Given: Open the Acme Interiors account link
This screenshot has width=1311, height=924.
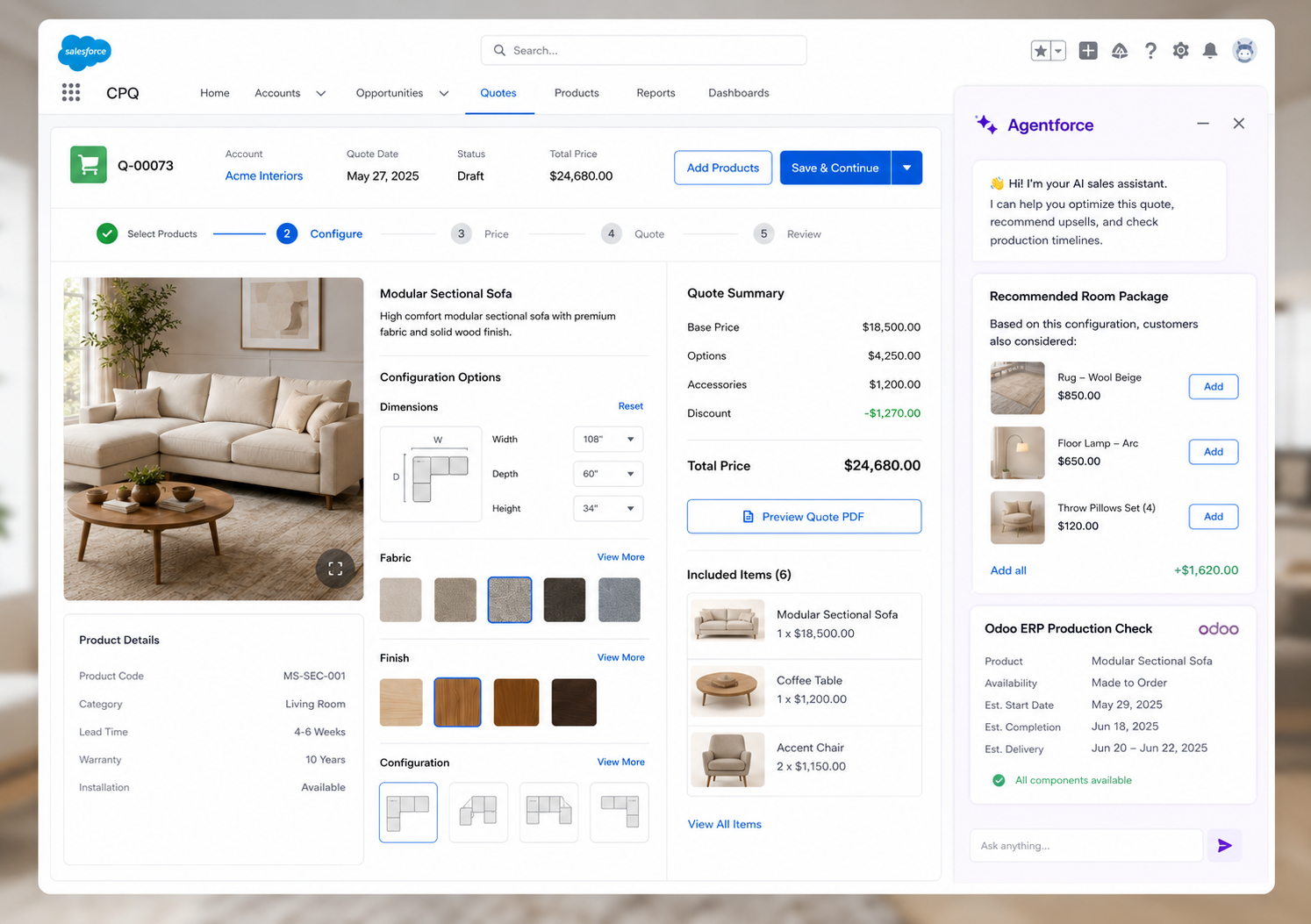Looking at the screenshot, I should [x=264, y=175].
